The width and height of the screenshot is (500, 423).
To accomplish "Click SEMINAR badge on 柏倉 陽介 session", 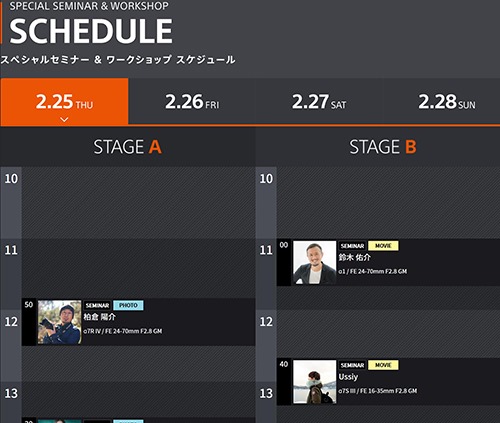I will [x=97, y=305].
